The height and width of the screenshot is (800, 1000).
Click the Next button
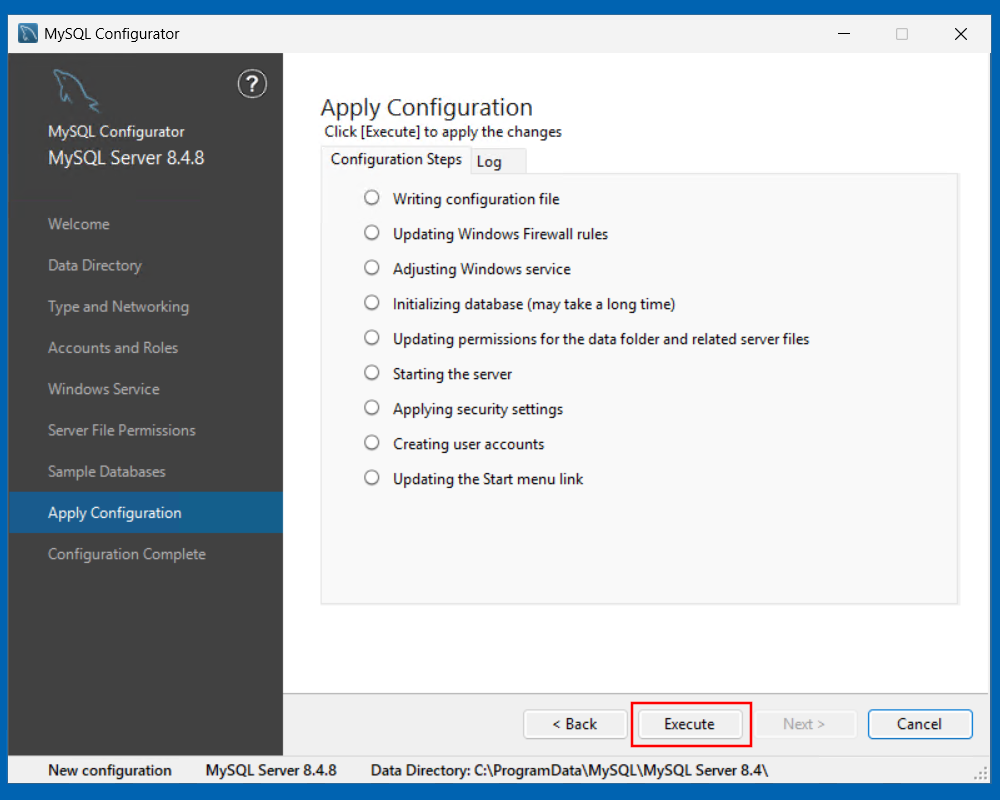tap(804, 724)
